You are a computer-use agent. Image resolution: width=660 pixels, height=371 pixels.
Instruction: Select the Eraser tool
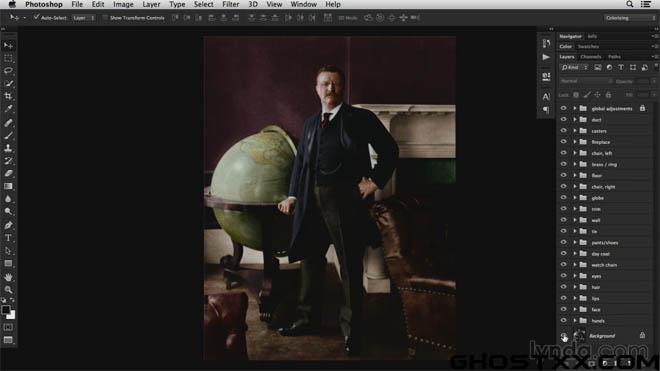click(8, 173)
